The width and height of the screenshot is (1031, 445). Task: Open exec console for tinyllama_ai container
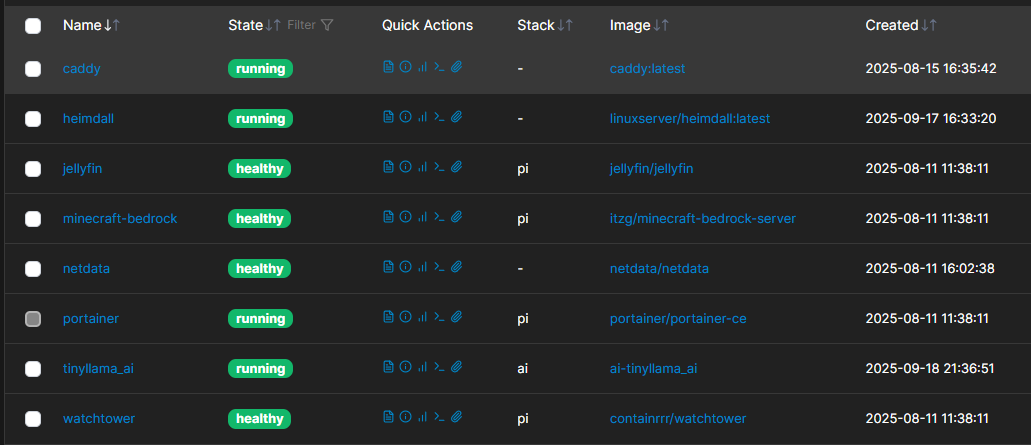pyautogui.click(x=438, y=368)
